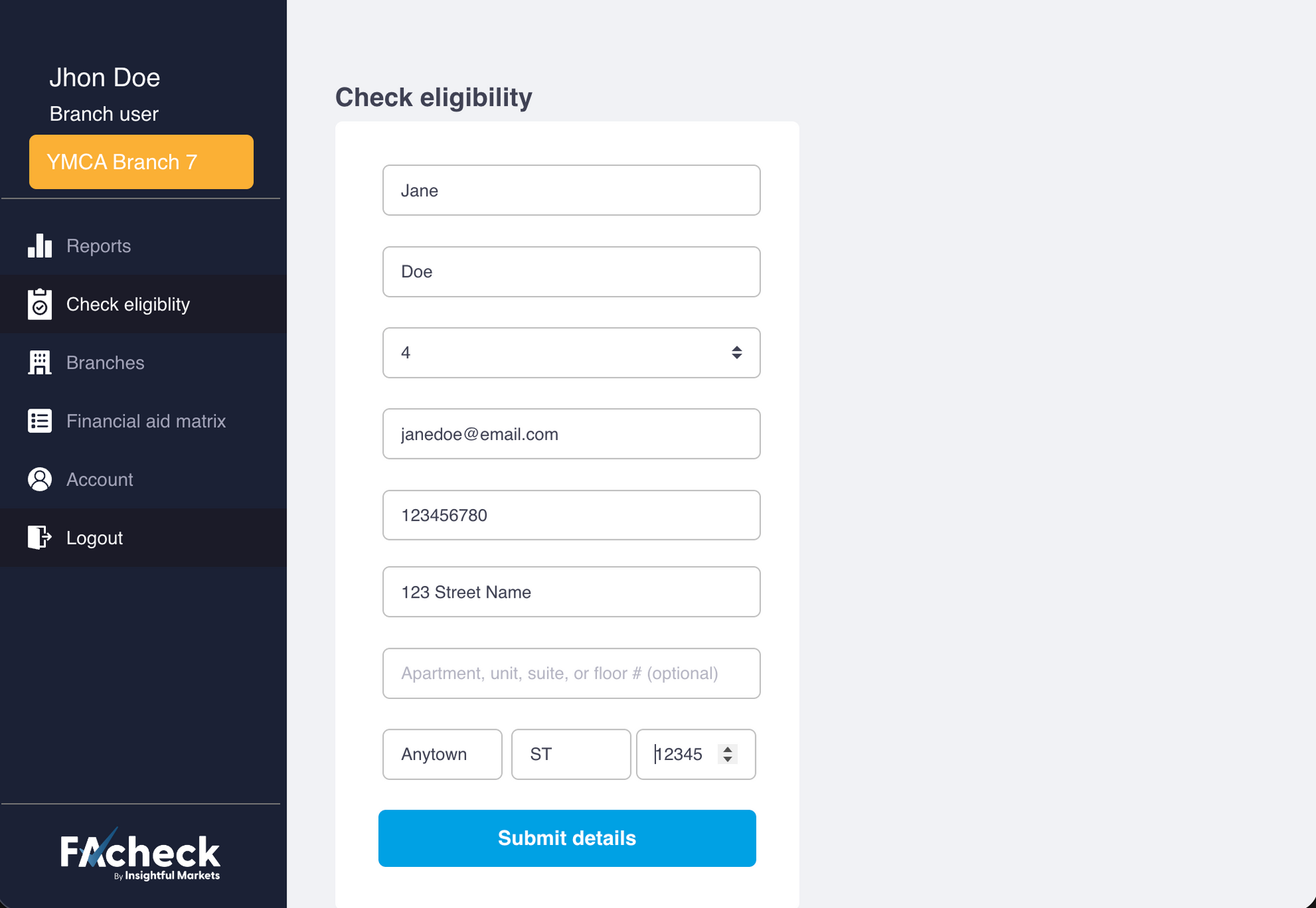Select the Account menu item
The width and height of the screenshot is (1316, 908).
100,480
